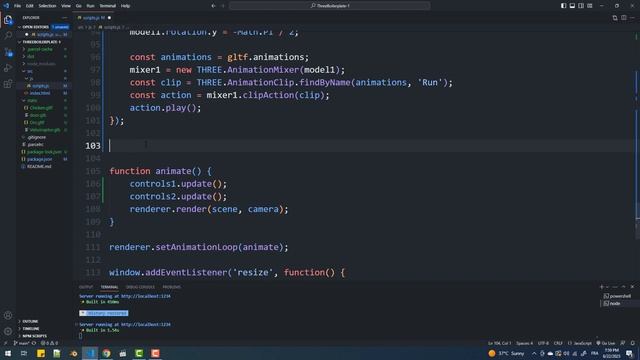Viewport: 640px width, 360px height.
Task: Open Blender from the taskbar
Action: pyautogui.click(x=74, y=353)
